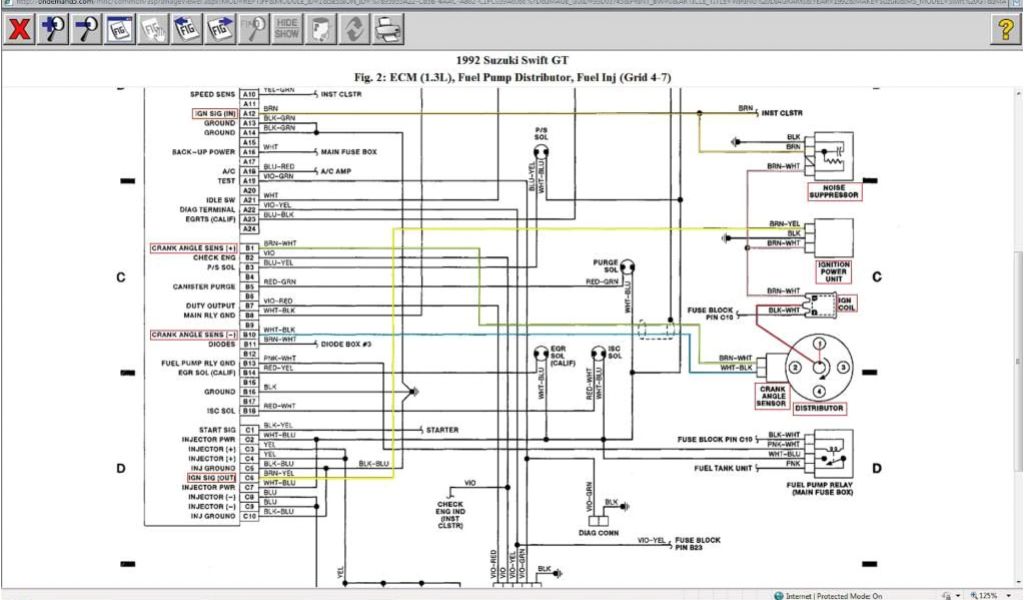Image resolution: width=1024 pixels, height=600 pixels.
Task: Click the red X close figure icon
Action: 19,29
